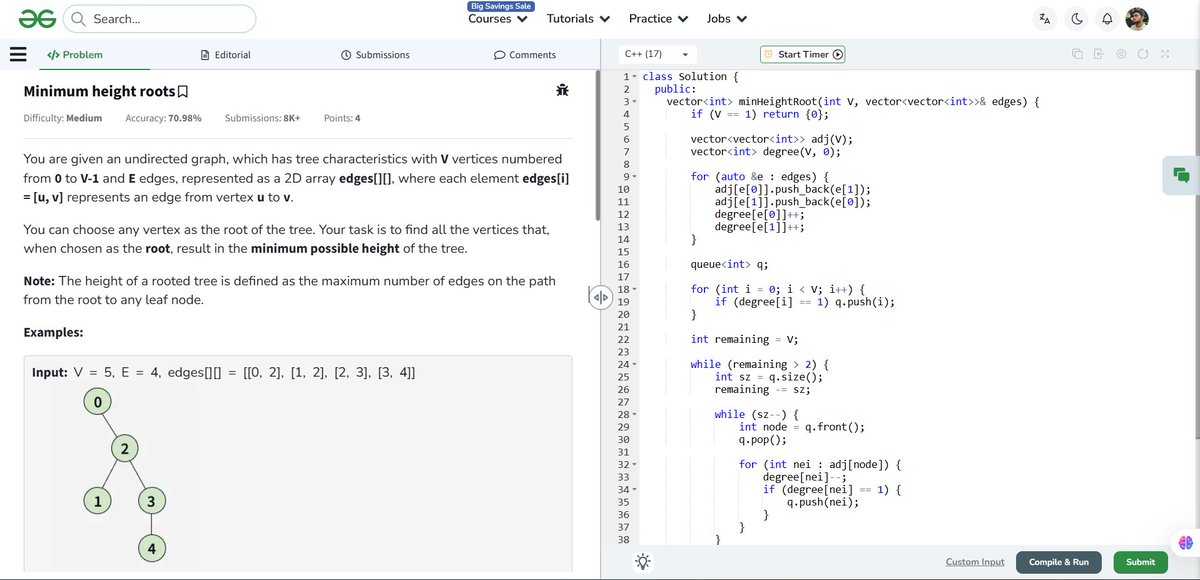The width and height of the screenshot is (1200, 580).
Task: Click the Big Savings Sale badge
Action: (502, 6)
